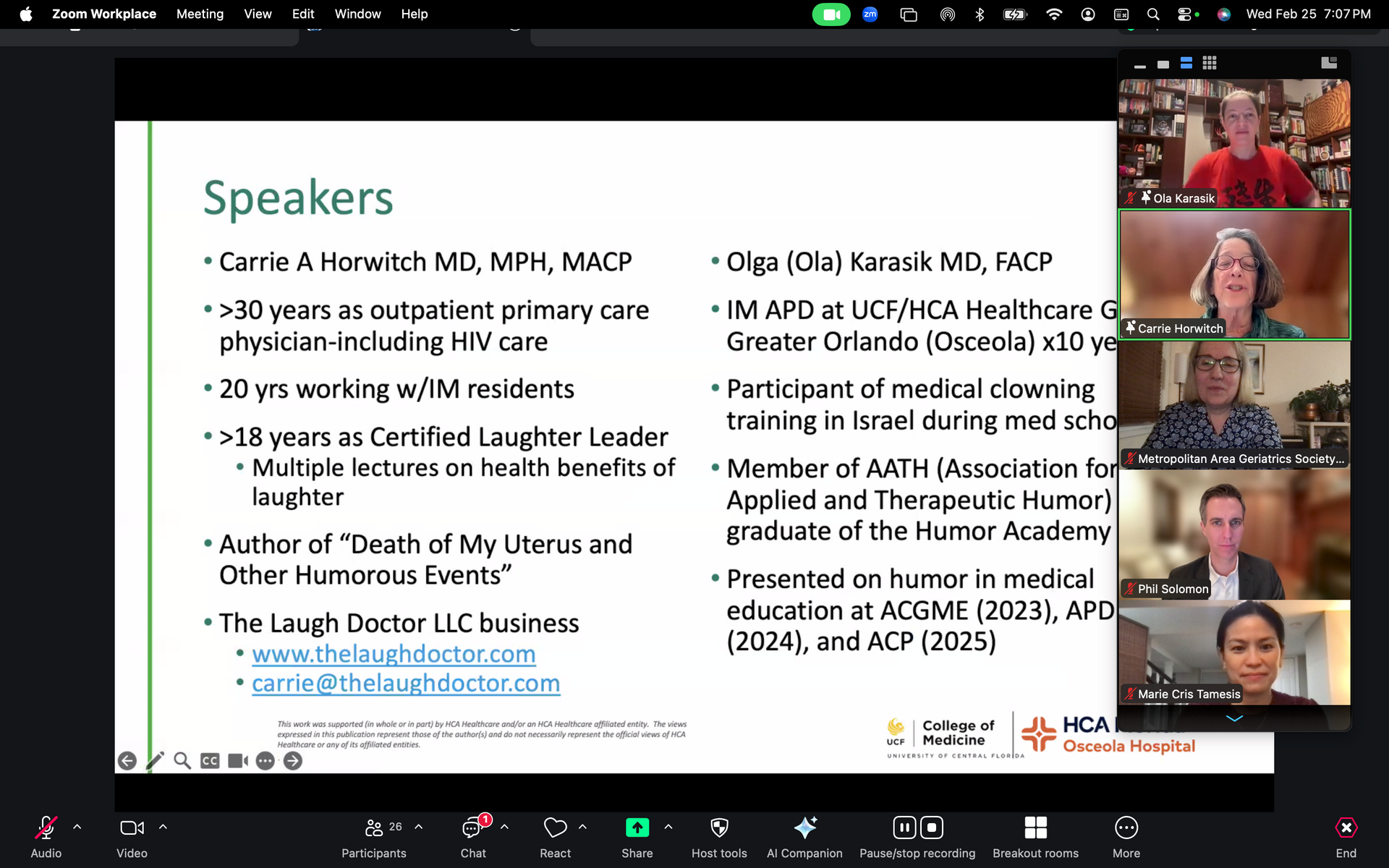Screen dimensions: 1389x868
Task: Click the React heart icon
Action: 555,828
